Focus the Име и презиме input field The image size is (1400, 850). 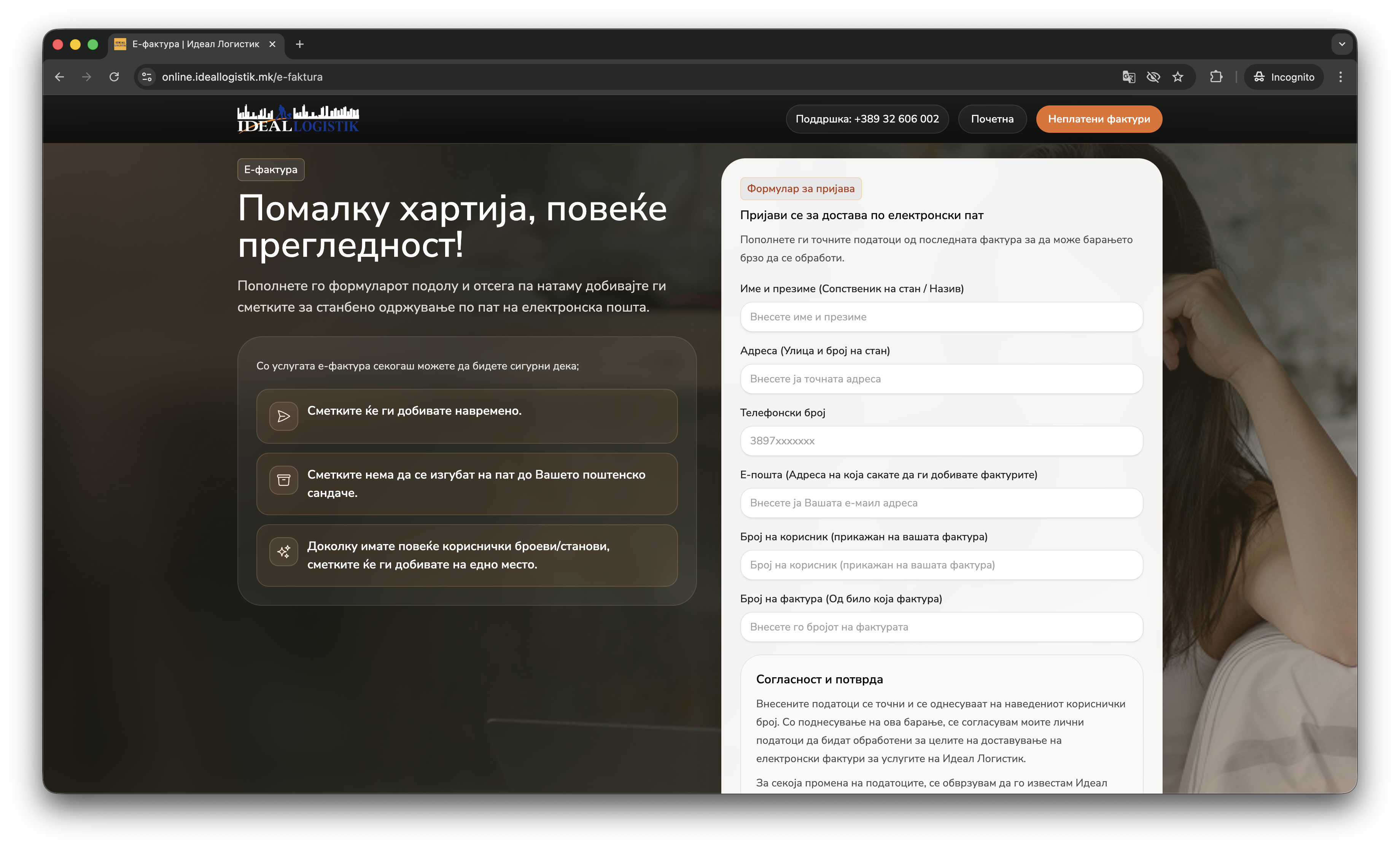coord(942,317)
